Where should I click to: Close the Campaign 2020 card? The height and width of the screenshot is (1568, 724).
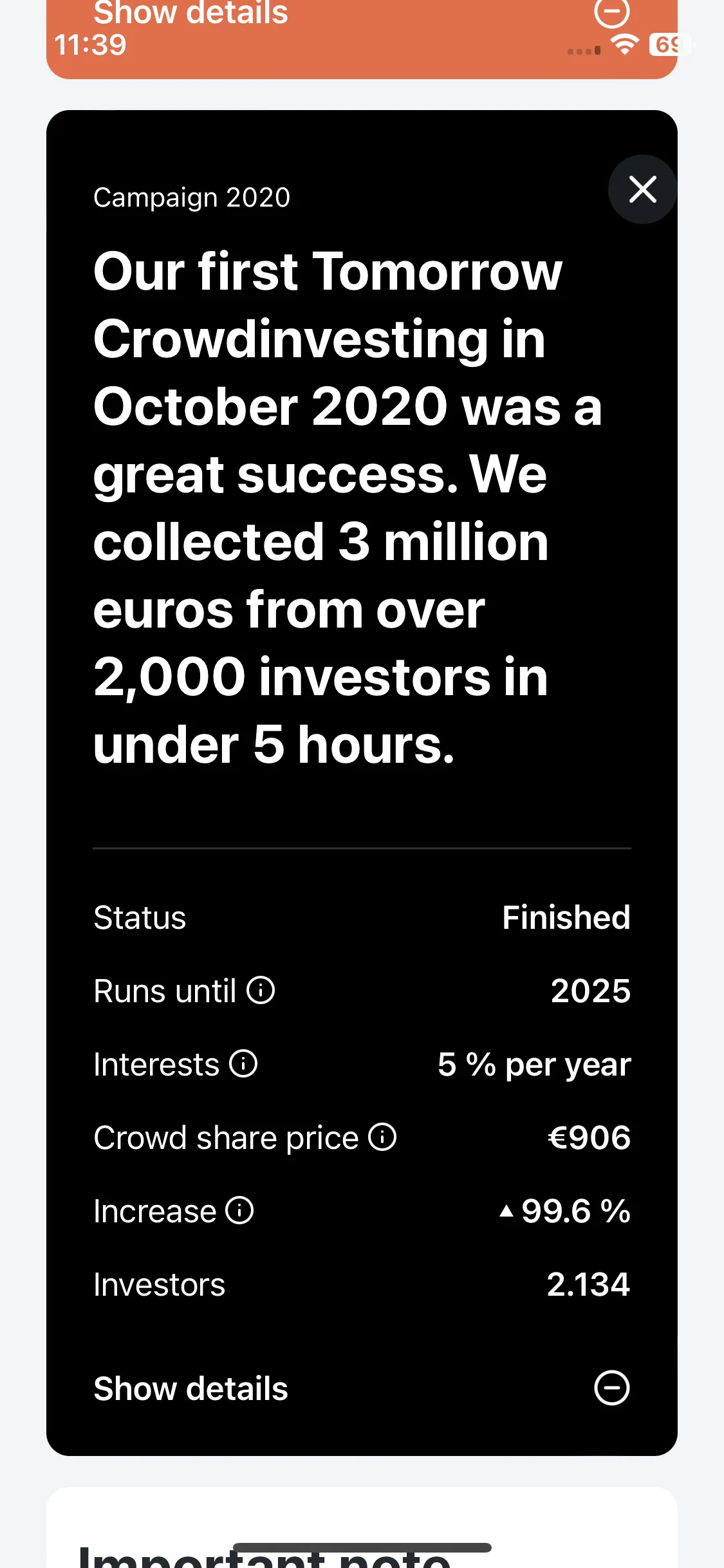642,189
